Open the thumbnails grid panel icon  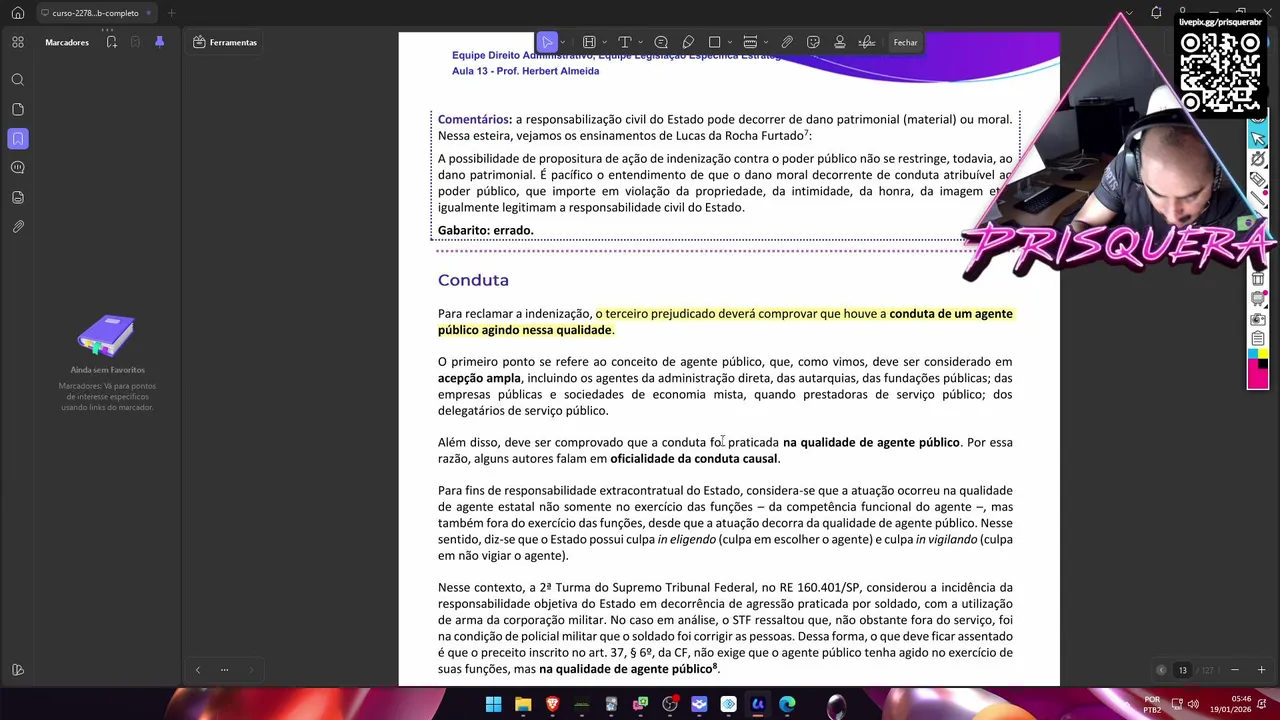18,42
